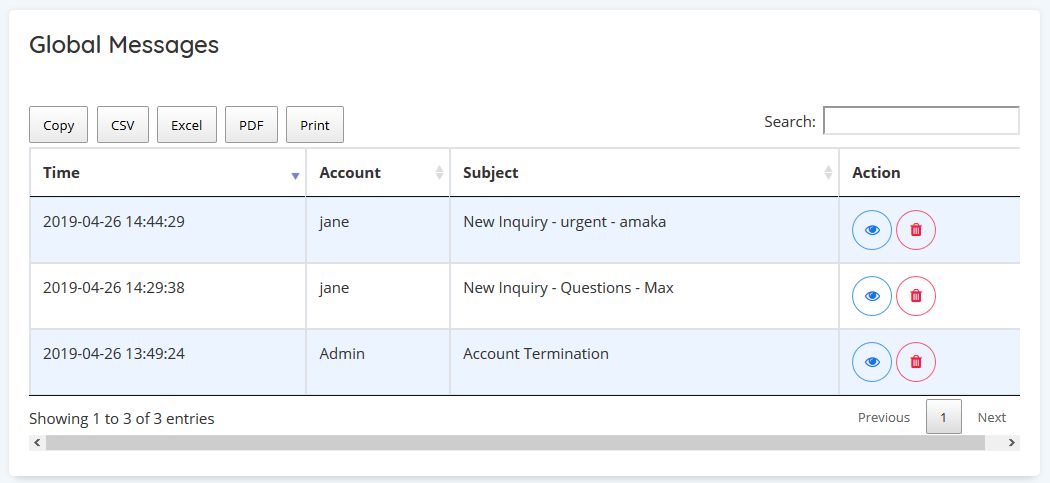Delete the Questions - Max inquiry message
Screen dimensions: 1050x483
click(916, 296)
